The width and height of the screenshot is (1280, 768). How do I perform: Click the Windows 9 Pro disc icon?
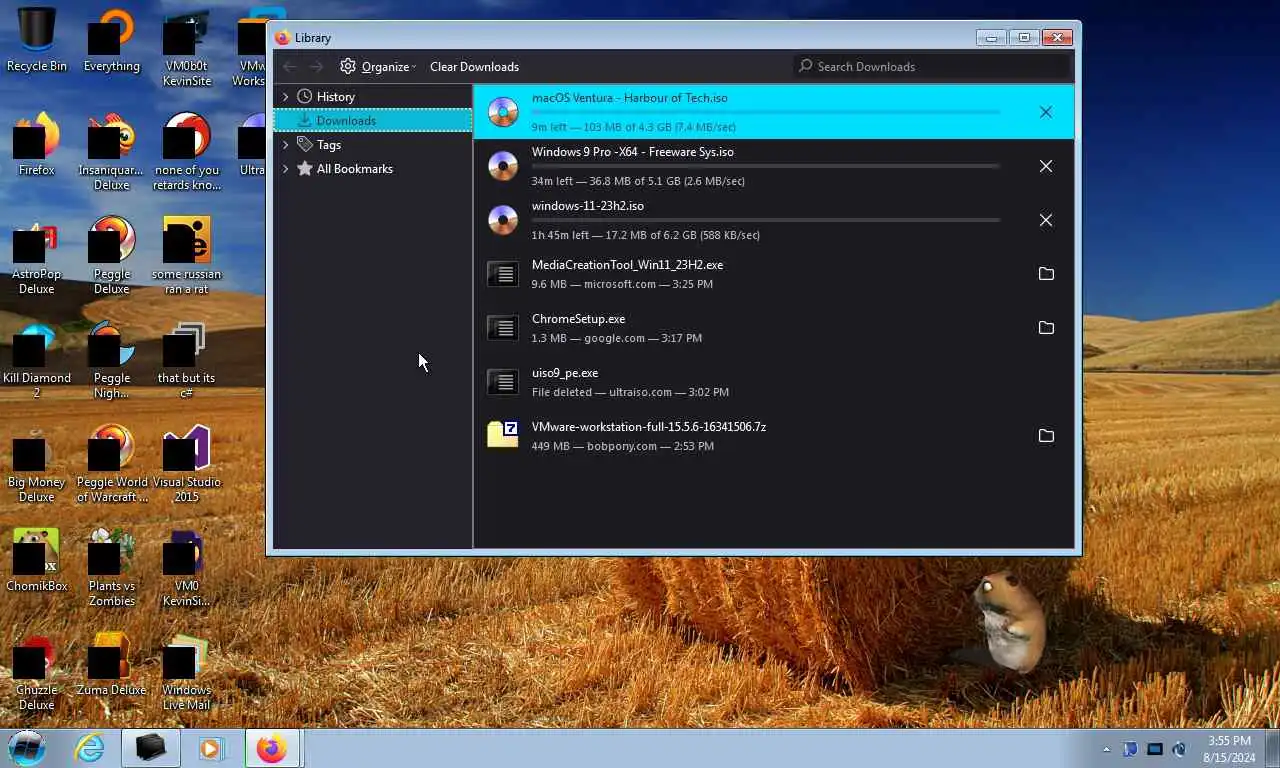[x=503, y=166]
